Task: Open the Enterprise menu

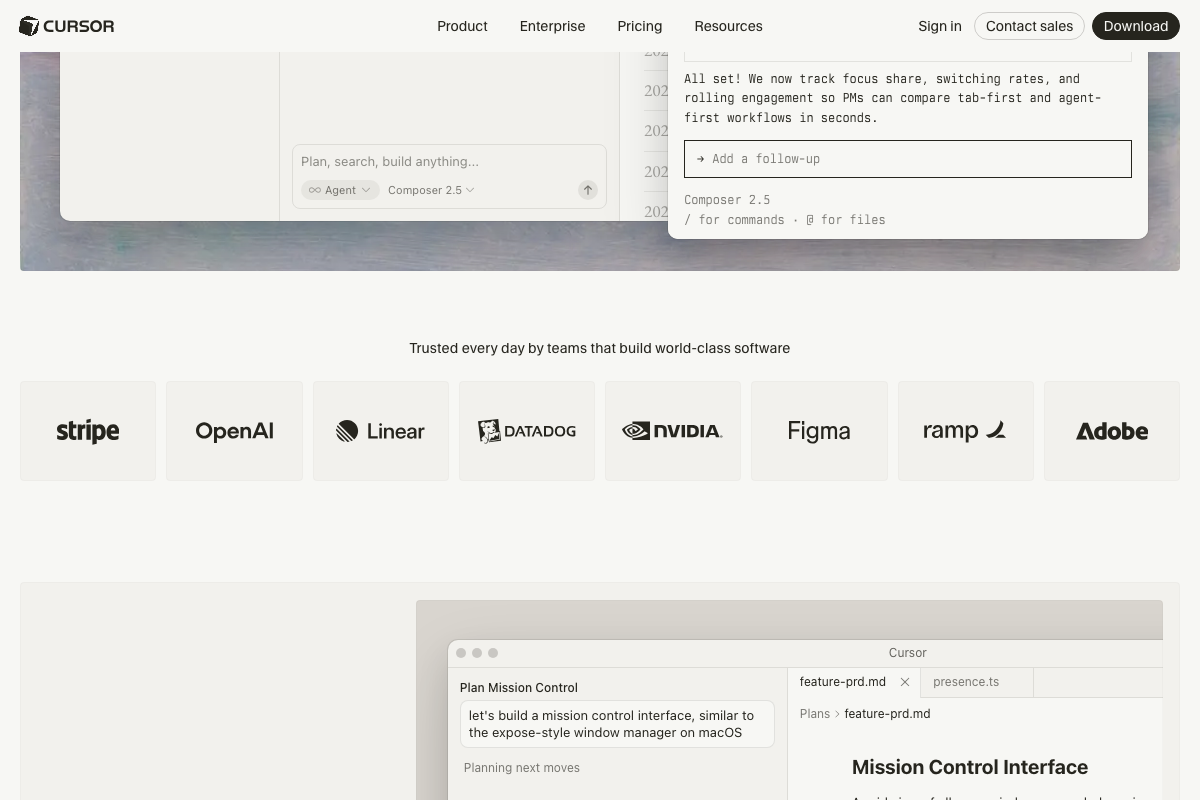Action: pos(552,26)
